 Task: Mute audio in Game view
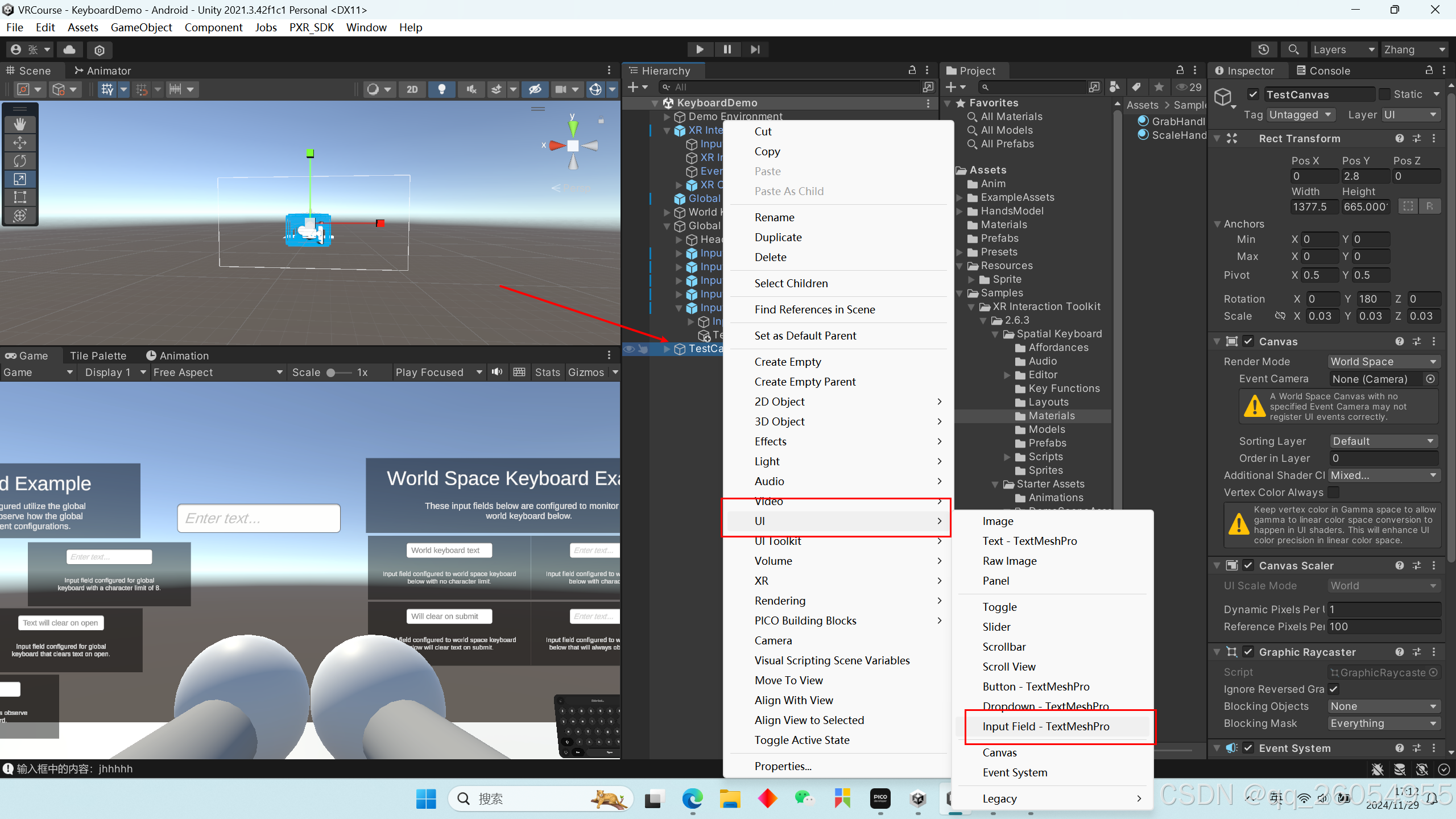click(497, 372)
